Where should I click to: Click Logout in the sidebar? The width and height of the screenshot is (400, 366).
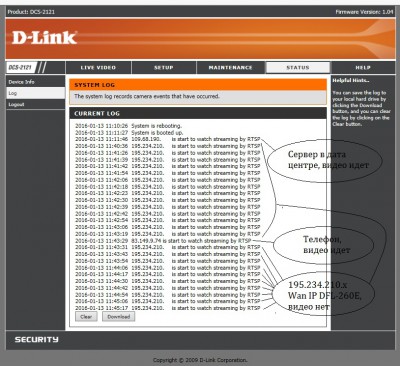[35, 104]
